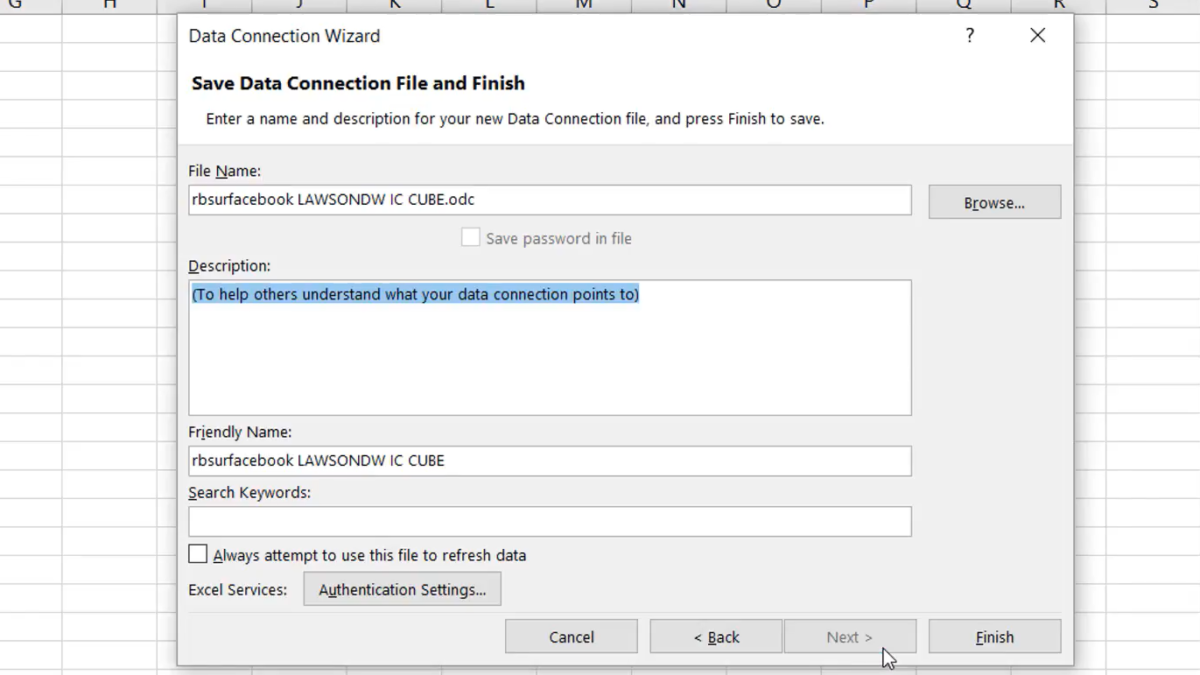Select column S header in the worksheet
This screenshot has height=675, width=1200.
1152,5
